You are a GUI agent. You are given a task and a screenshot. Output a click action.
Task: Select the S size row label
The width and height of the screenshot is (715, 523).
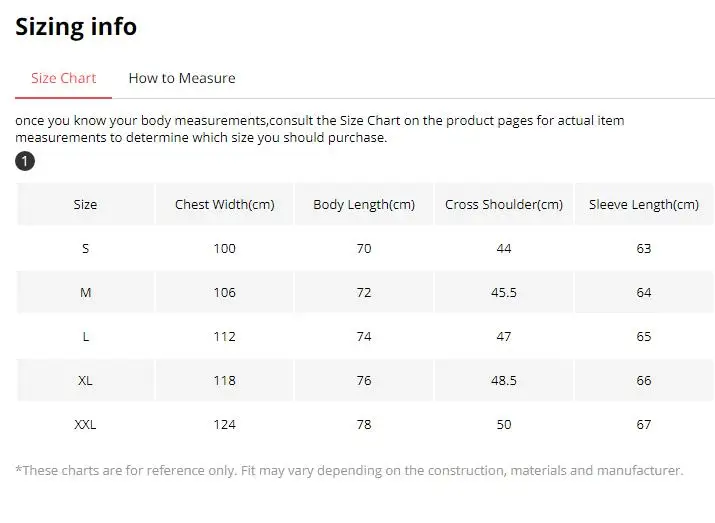[86, 248]
